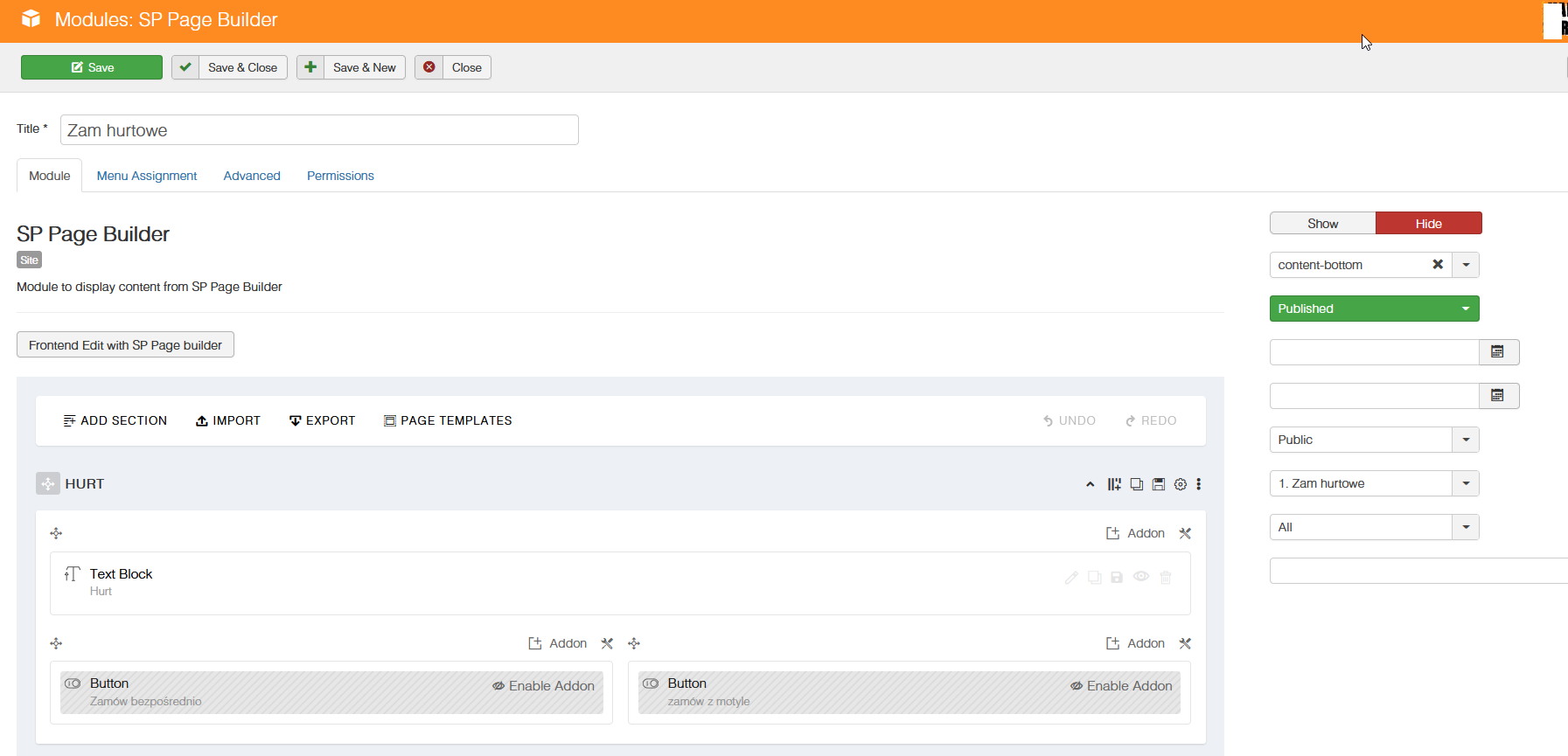Click into the Title field 'Zam hurtowe'

(319, 130)
